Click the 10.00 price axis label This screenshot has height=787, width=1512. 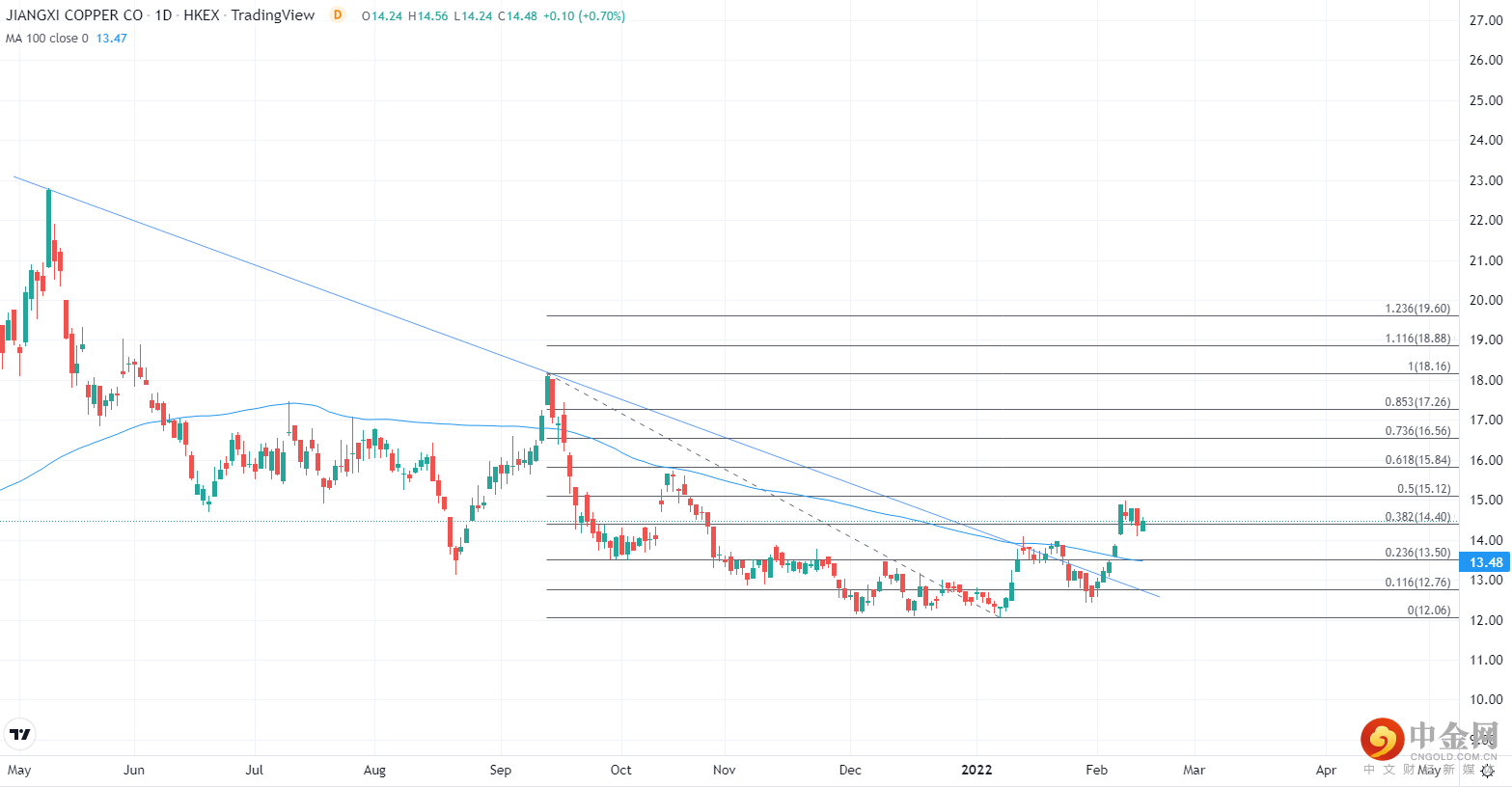click(1486, 699)
